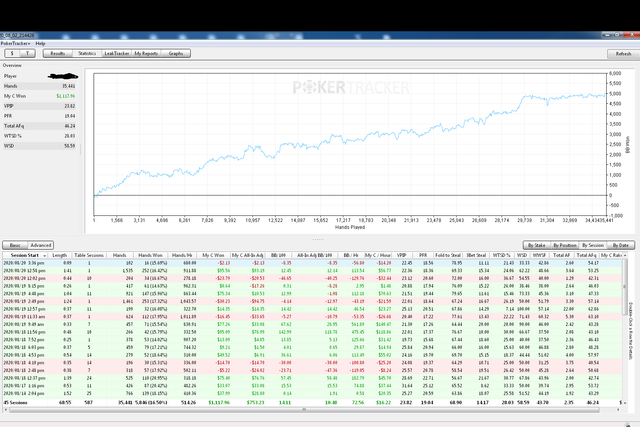The width and height of the screenshot is (640, 427).
Task: Open the Help menu
Action: tap(40, 43)
